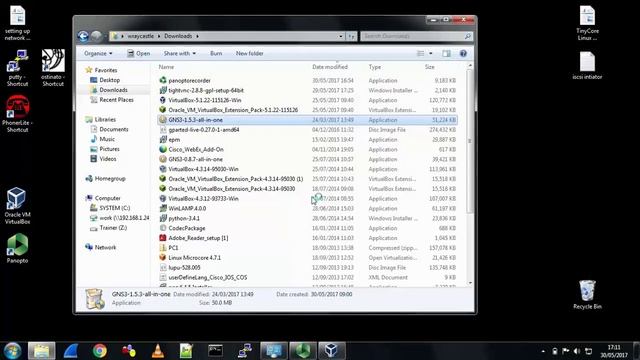Click the file list vertical scrollbar
Screen dimensions: 640x360
click(470, 141)
